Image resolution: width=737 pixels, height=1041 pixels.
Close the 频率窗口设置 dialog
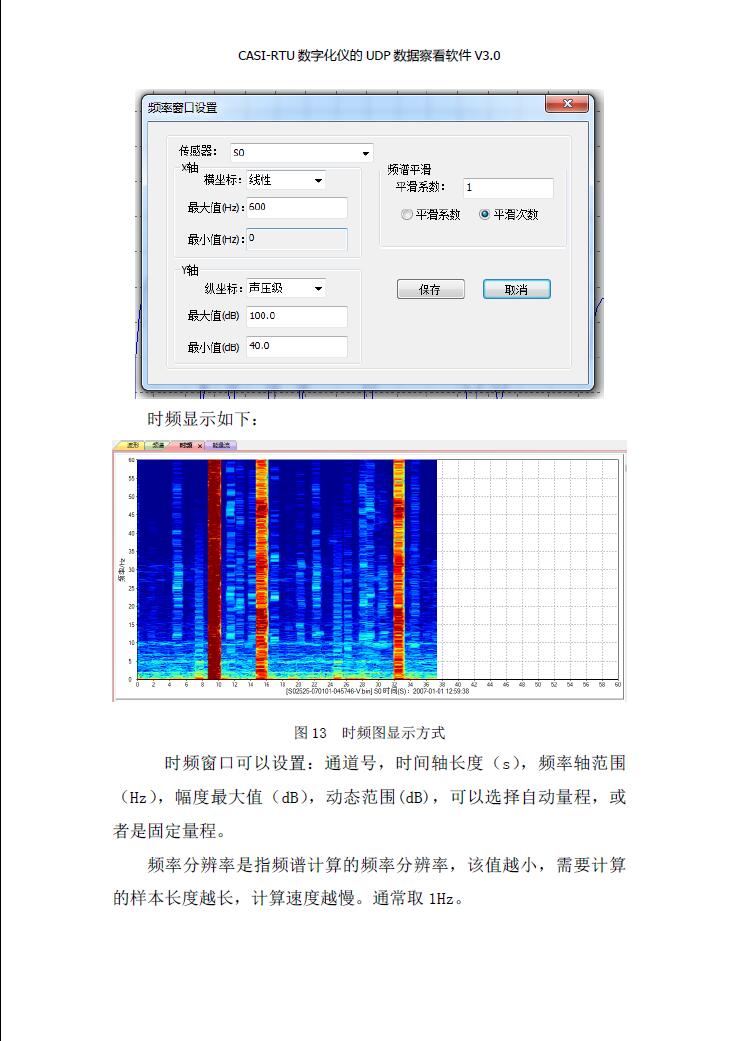(x=567, y=104)
